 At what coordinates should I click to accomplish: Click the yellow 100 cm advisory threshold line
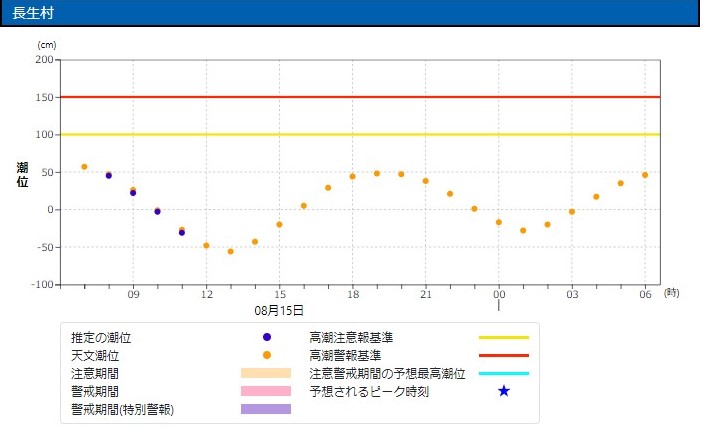pos(360,135)
